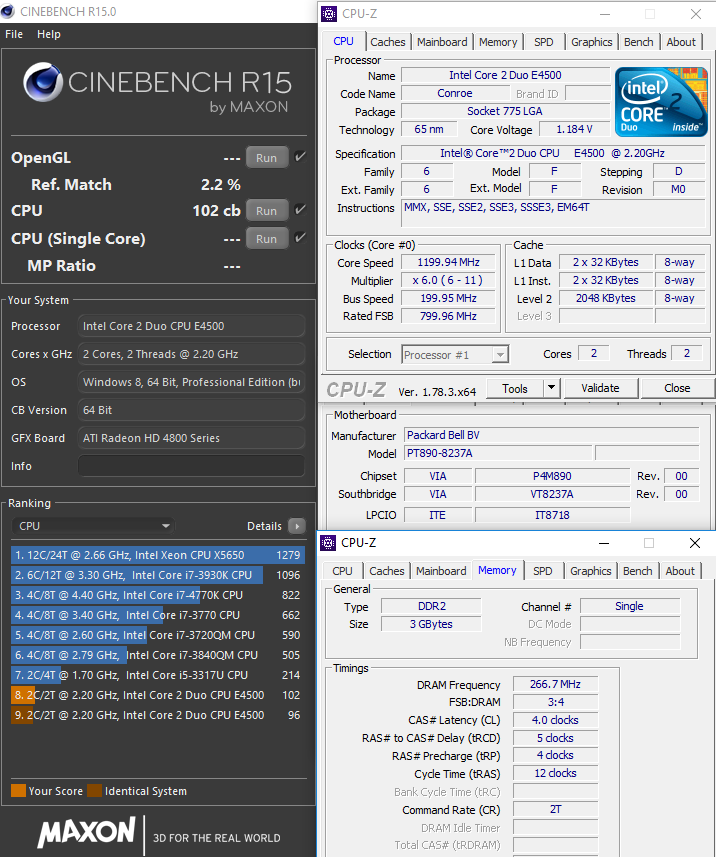716x857 pixels.
Task: Select CPU tab in top CPU-Z window
Action: 343,41
